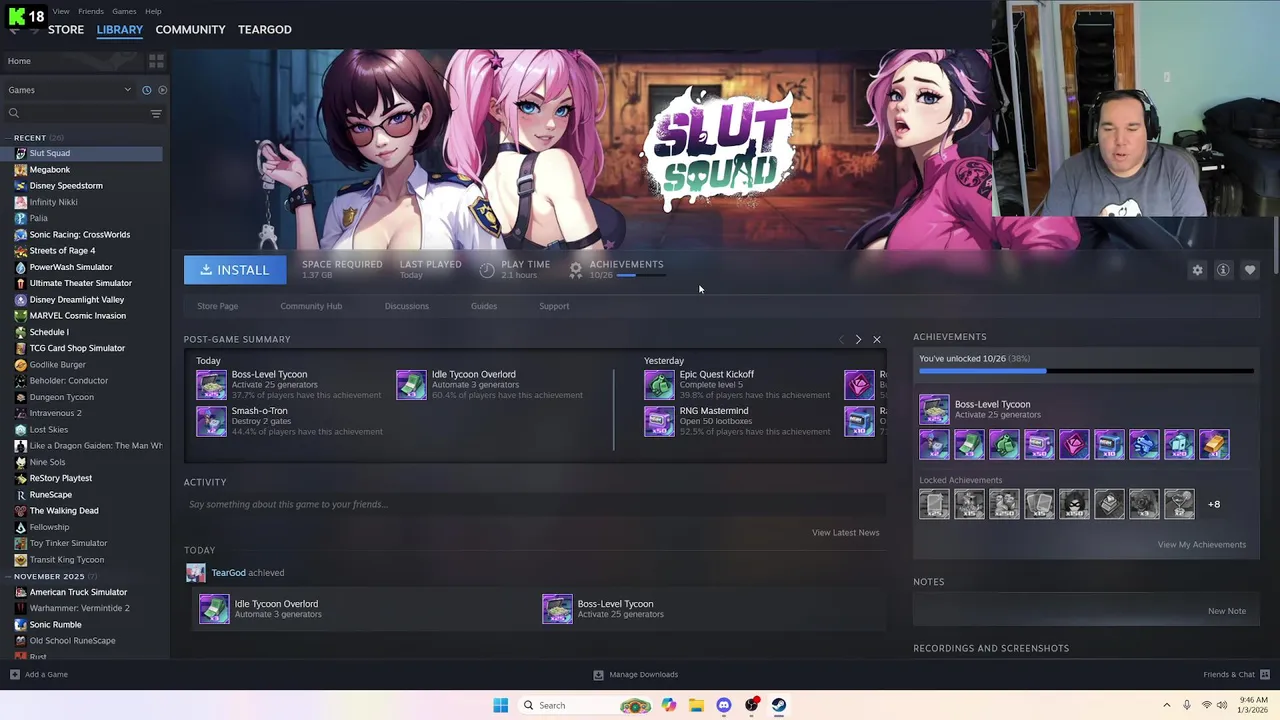Open Manage Downloads
Screen dimensions: 1280x720
coord(635,674)
